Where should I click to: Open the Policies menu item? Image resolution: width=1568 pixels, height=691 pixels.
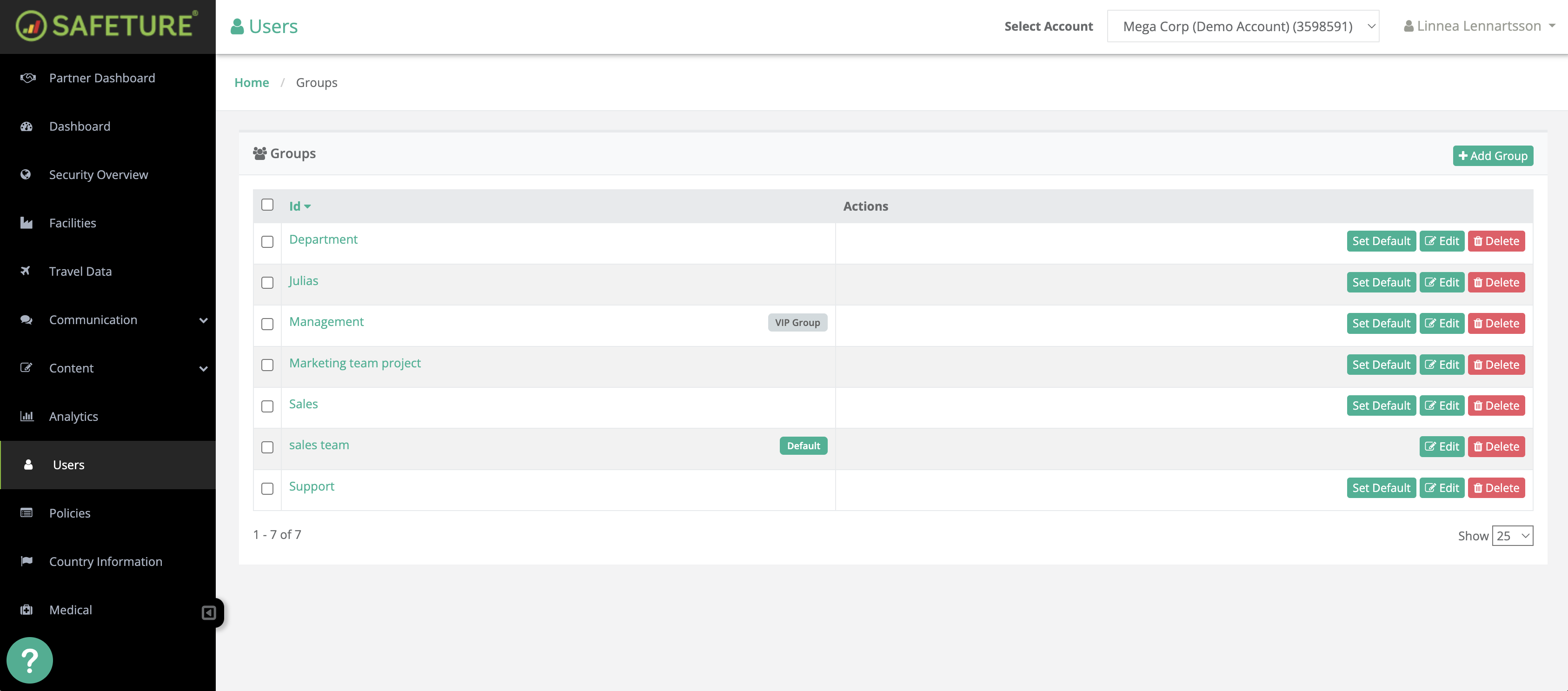click(69, 513)
